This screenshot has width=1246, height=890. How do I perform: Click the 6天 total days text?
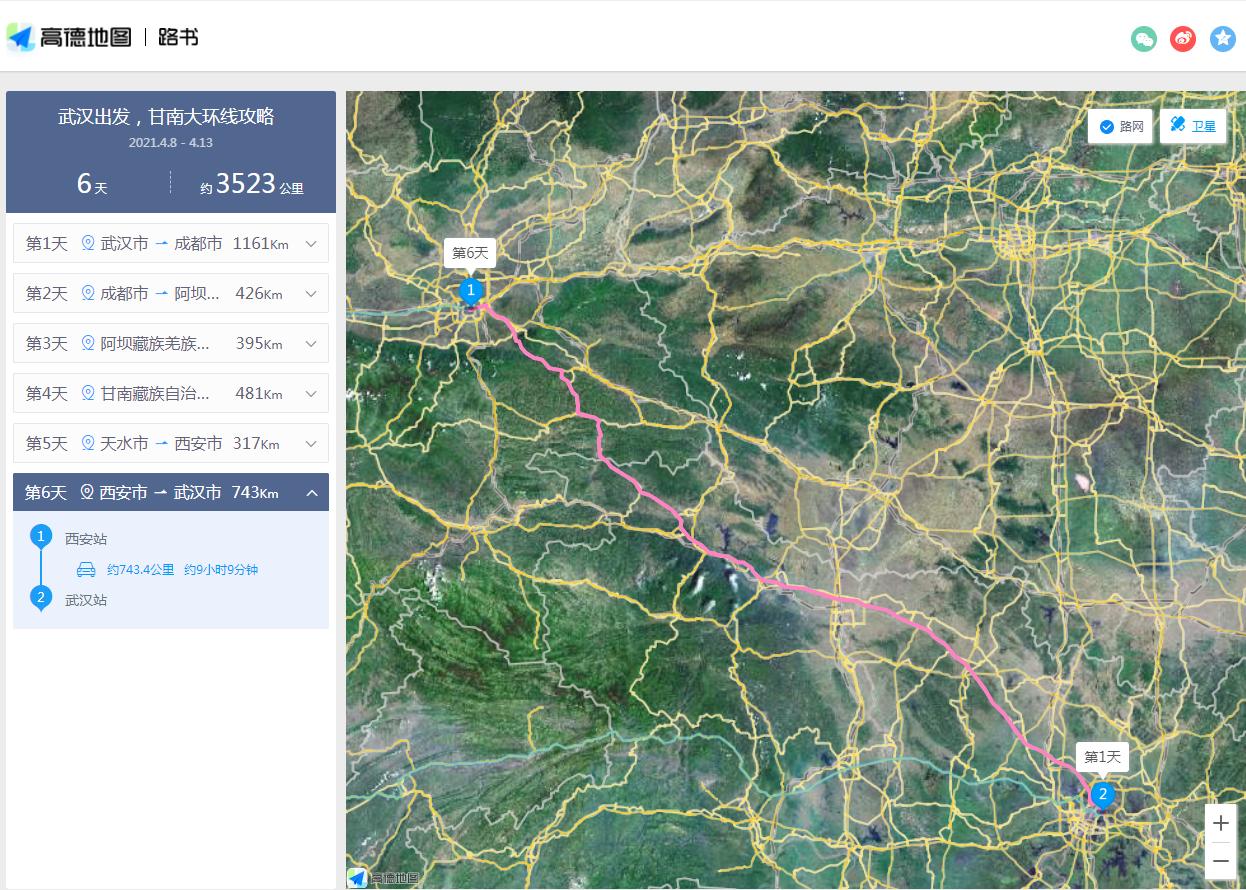click(x=92, y=184)
